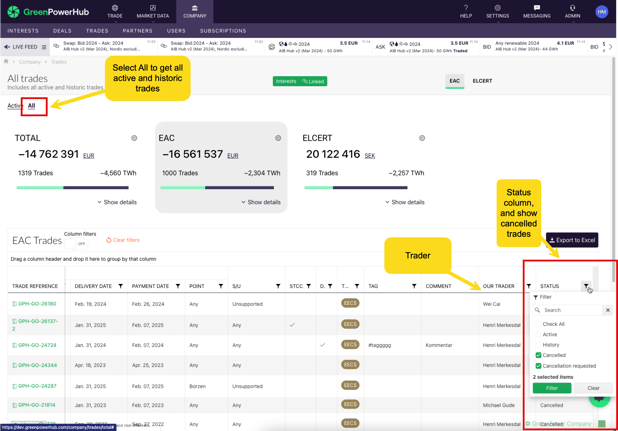618x431 pixels.
Task: Open the D. column filter dropdown
Action: 330,286
